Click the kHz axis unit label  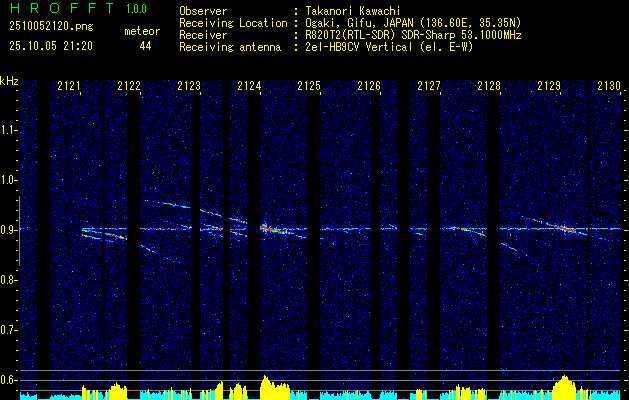9,81
